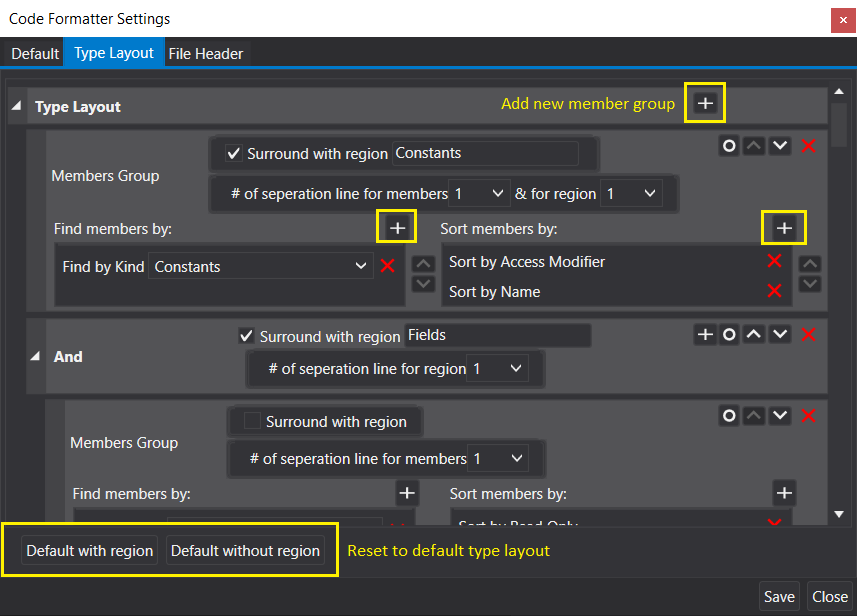Toggle Surround with region Fields checkbox
The height and width of the screenshot is (616, 857).
246,335
